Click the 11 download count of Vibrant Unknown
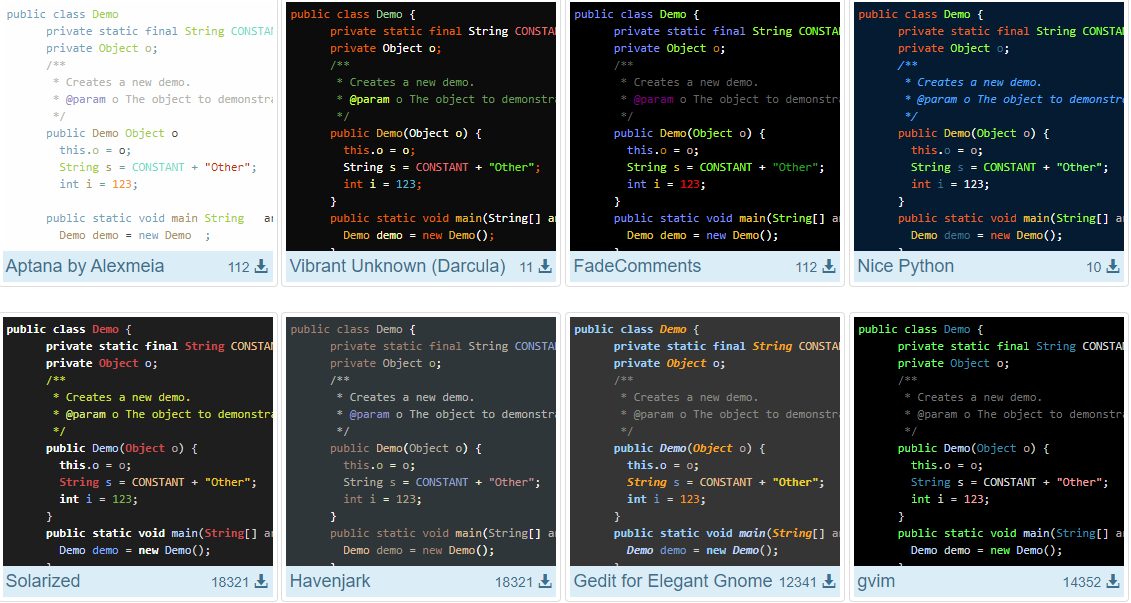This screenshot has height=603, width=1131. pyautogui.click(x=526, y=268)
